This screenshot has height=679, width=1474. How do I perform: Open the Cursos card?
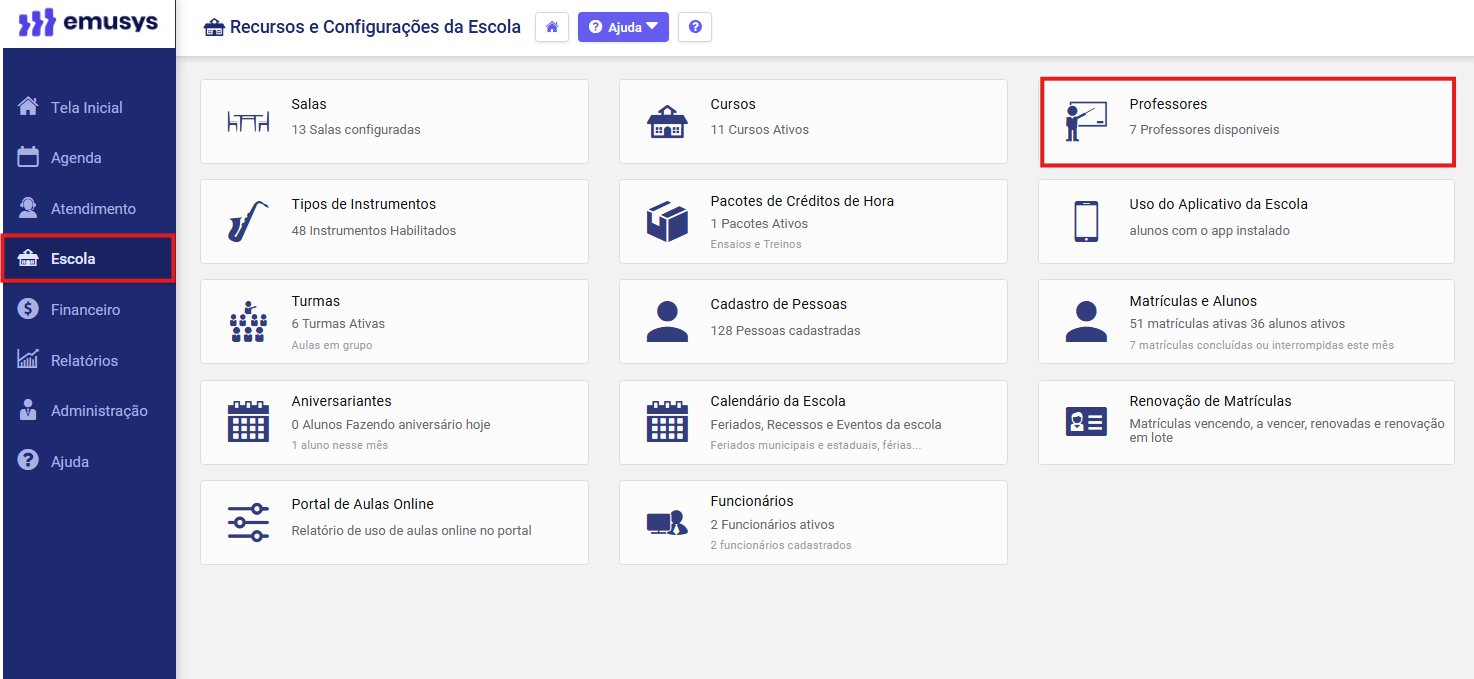(x=812, y=121)
